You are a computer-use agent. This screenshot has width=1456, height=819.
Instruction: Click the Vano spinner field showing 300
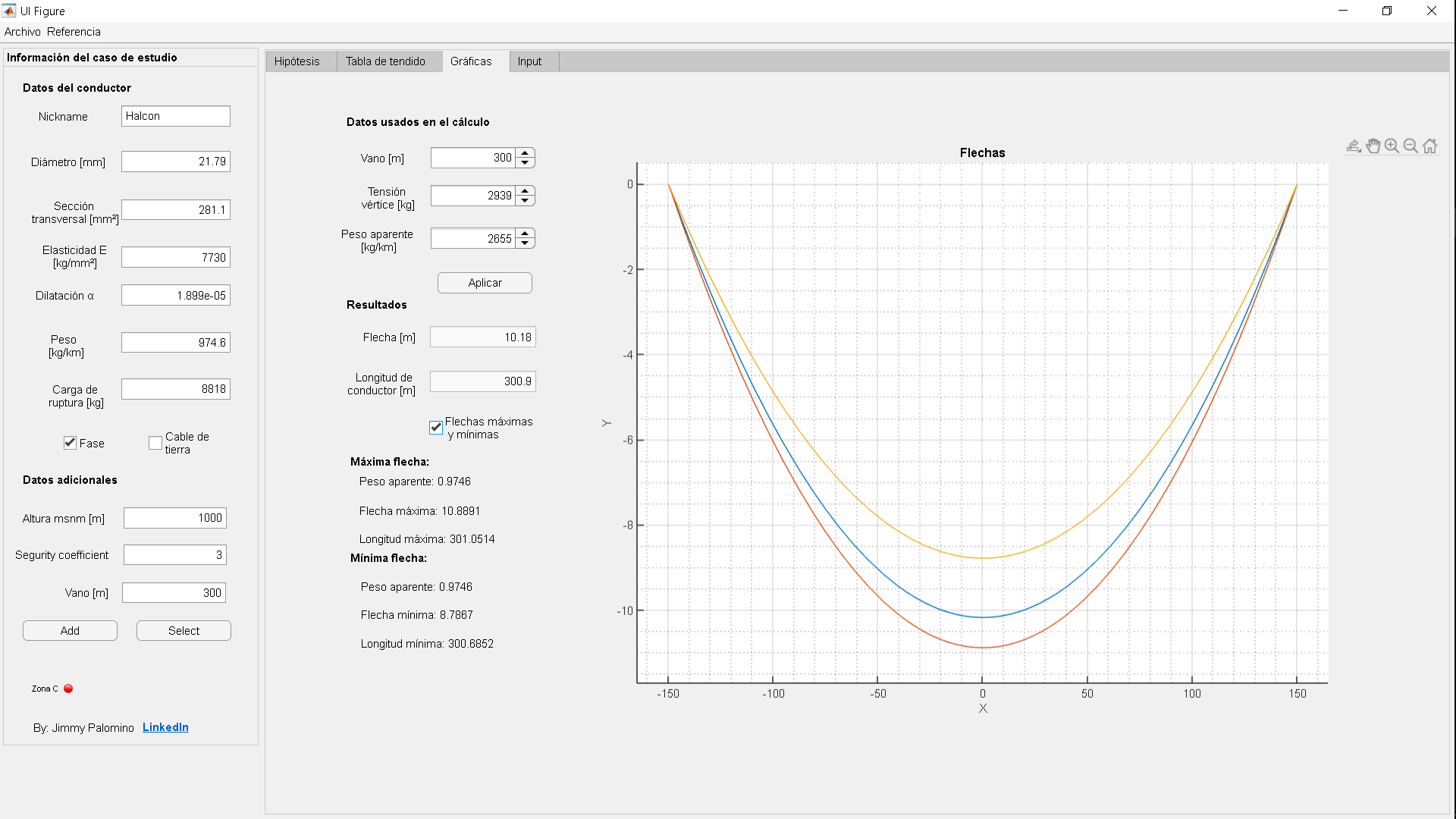[x=473, y=158]
